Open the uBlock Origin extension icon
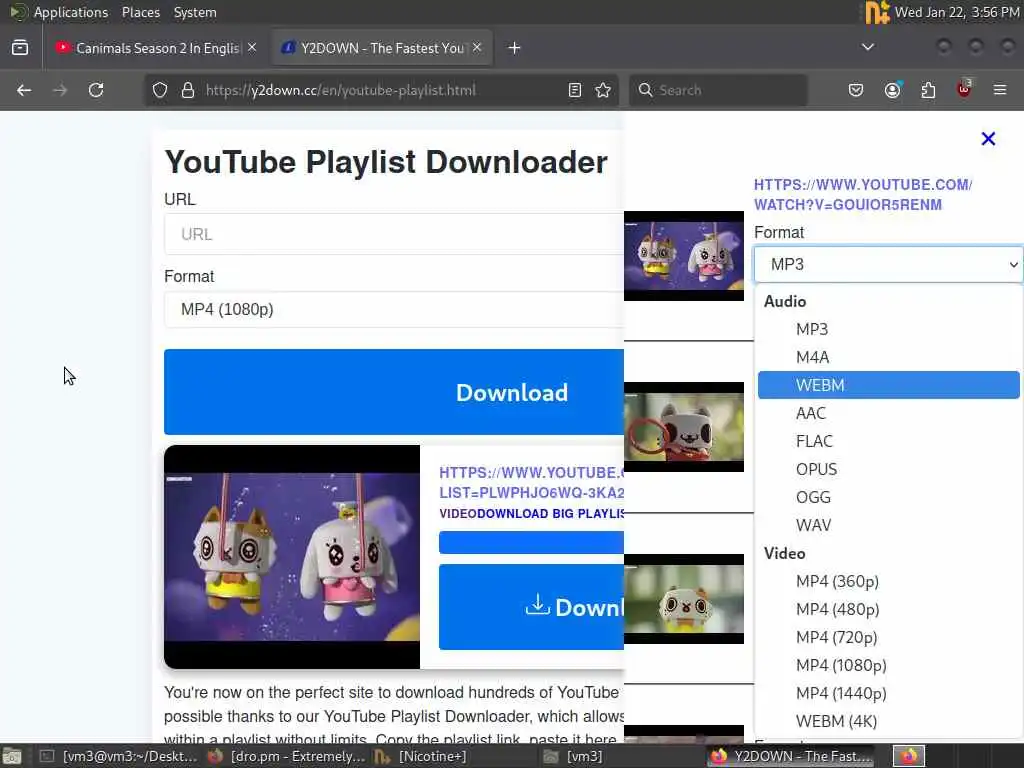 (x=964, y=89)
